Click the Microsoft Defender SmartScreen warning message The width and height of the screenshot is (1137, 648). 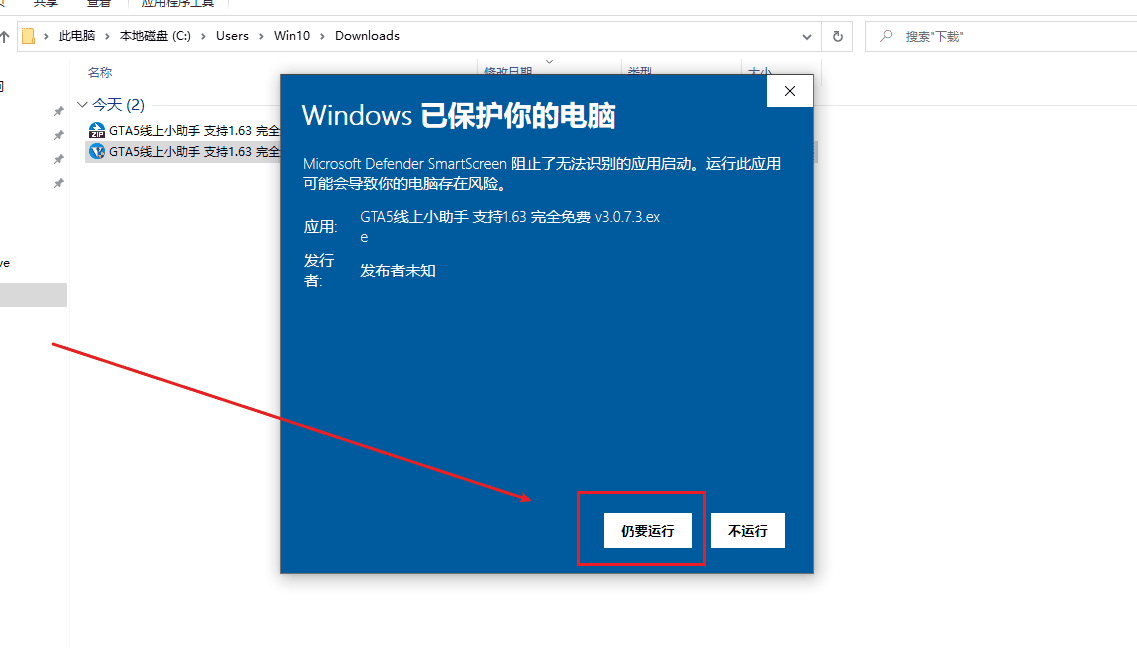coord(542,174)
